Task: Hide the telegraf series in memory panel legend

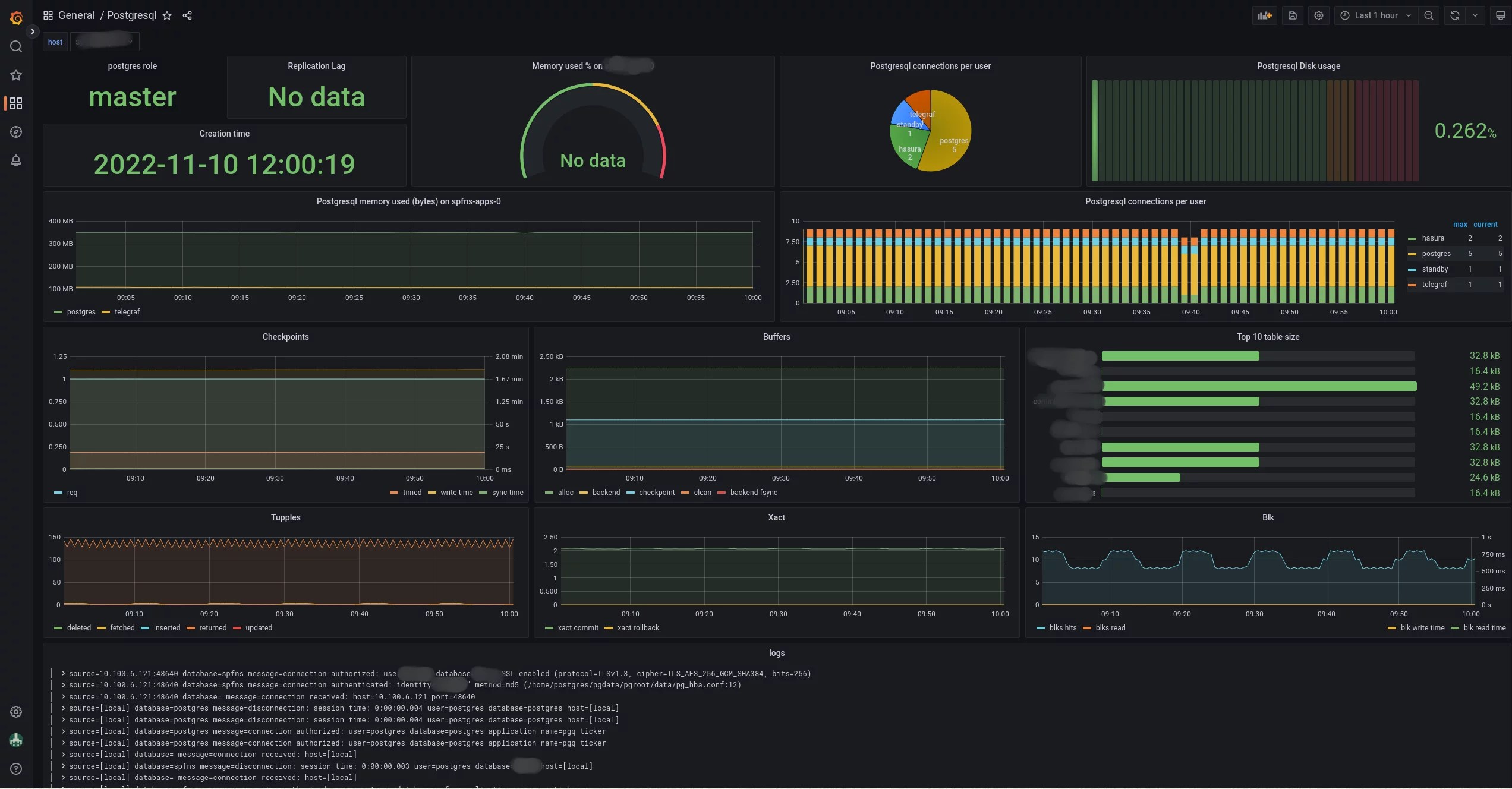Action: (127, 312)
